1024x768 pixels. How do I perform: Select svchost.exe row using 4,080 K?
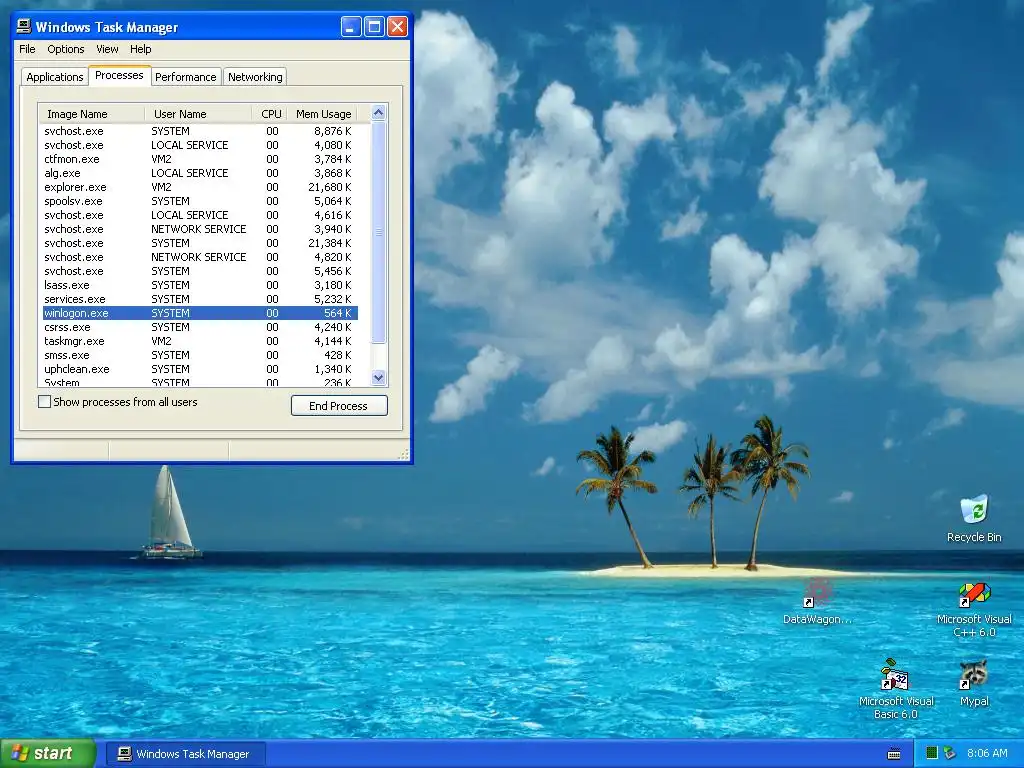(200, 145)
